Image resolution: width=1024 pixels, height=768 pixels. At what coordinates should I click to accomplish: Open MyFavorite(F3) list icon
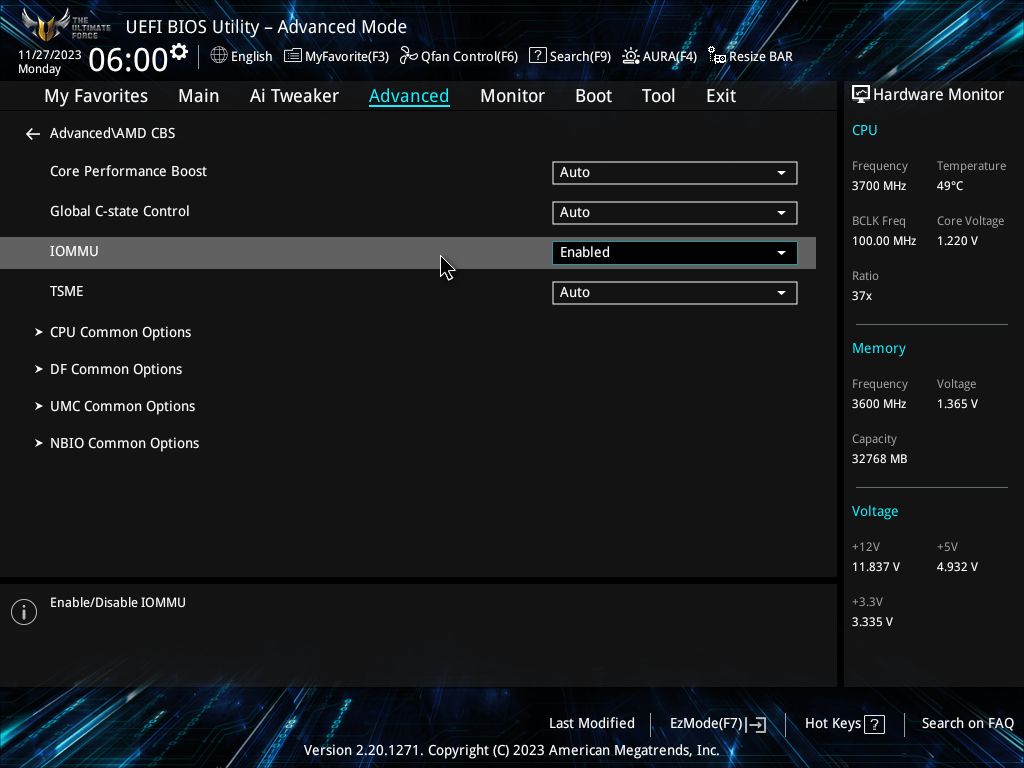tap(293, 56)
